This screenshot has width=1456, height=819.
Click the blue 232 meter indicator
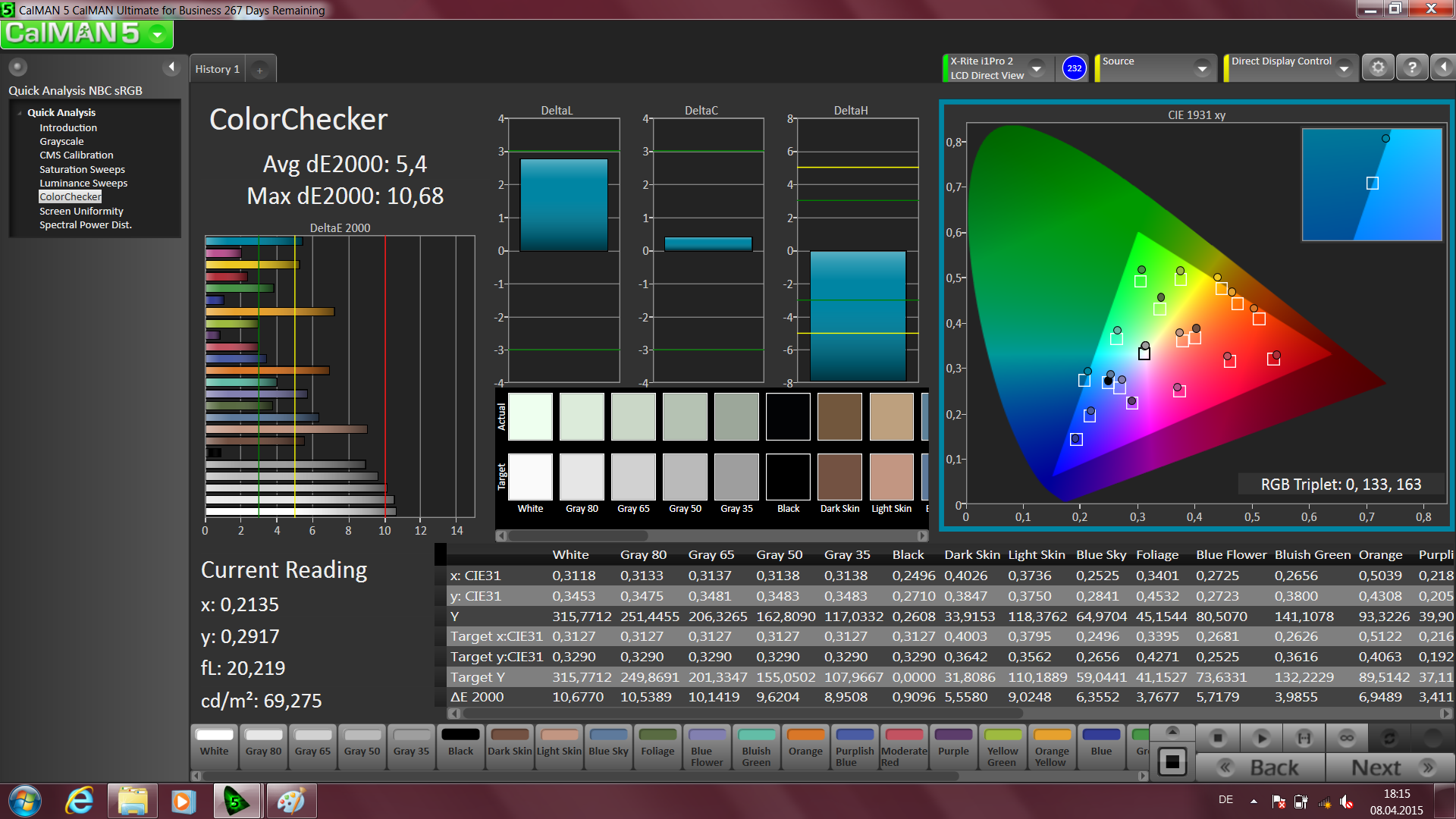pyautogui.click(x=1074, y=68)
